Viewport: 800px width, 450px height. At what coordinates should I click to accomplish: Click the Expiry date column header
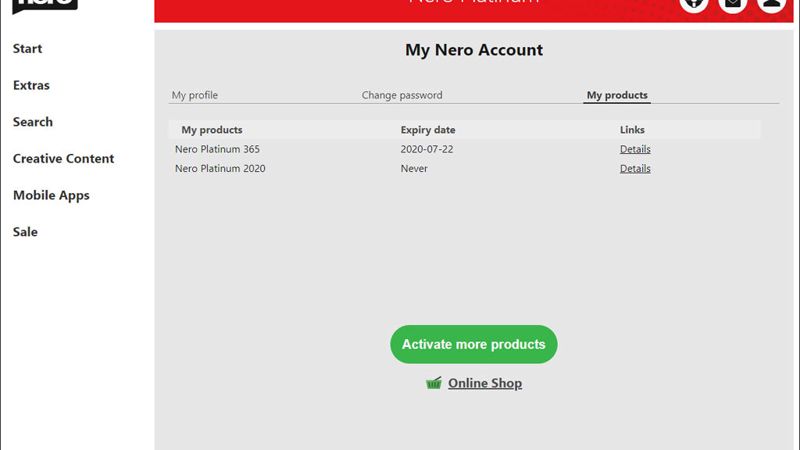coord(428,130)
